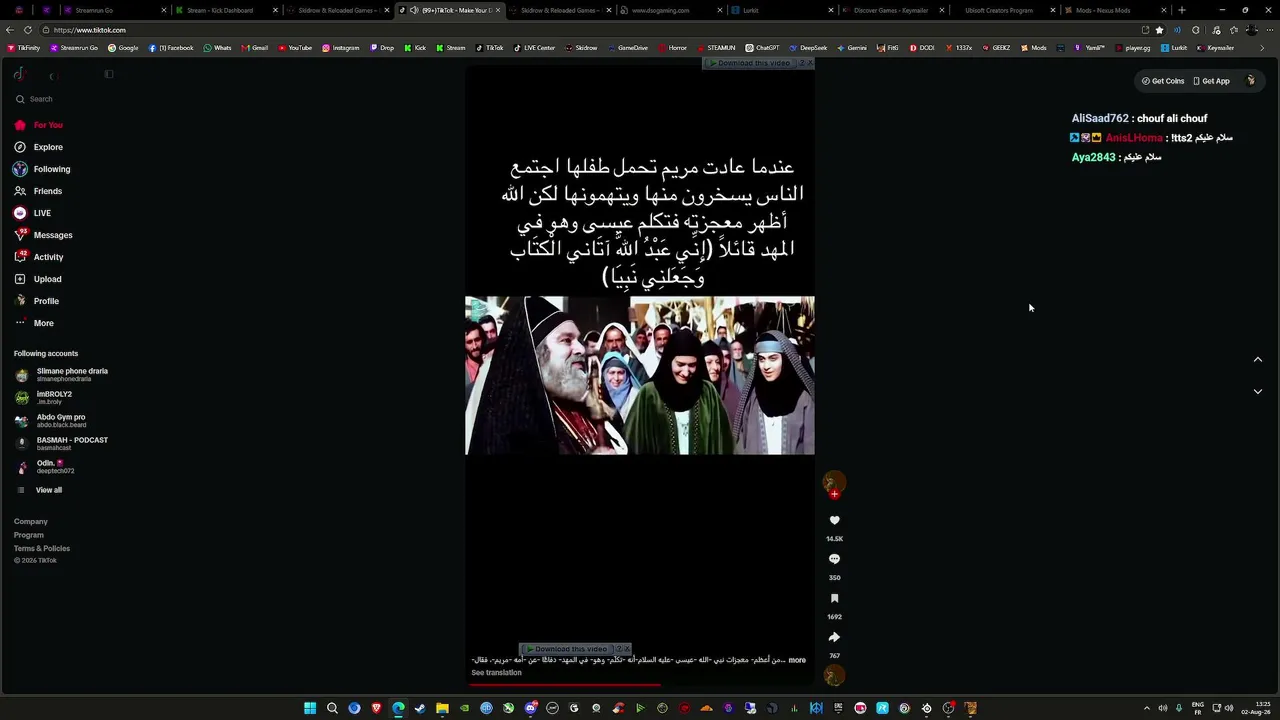This screenshot has width=1280, height=720.
Task: Click the TikTok logo in the sidebar
Action: [x=19, y=74]
